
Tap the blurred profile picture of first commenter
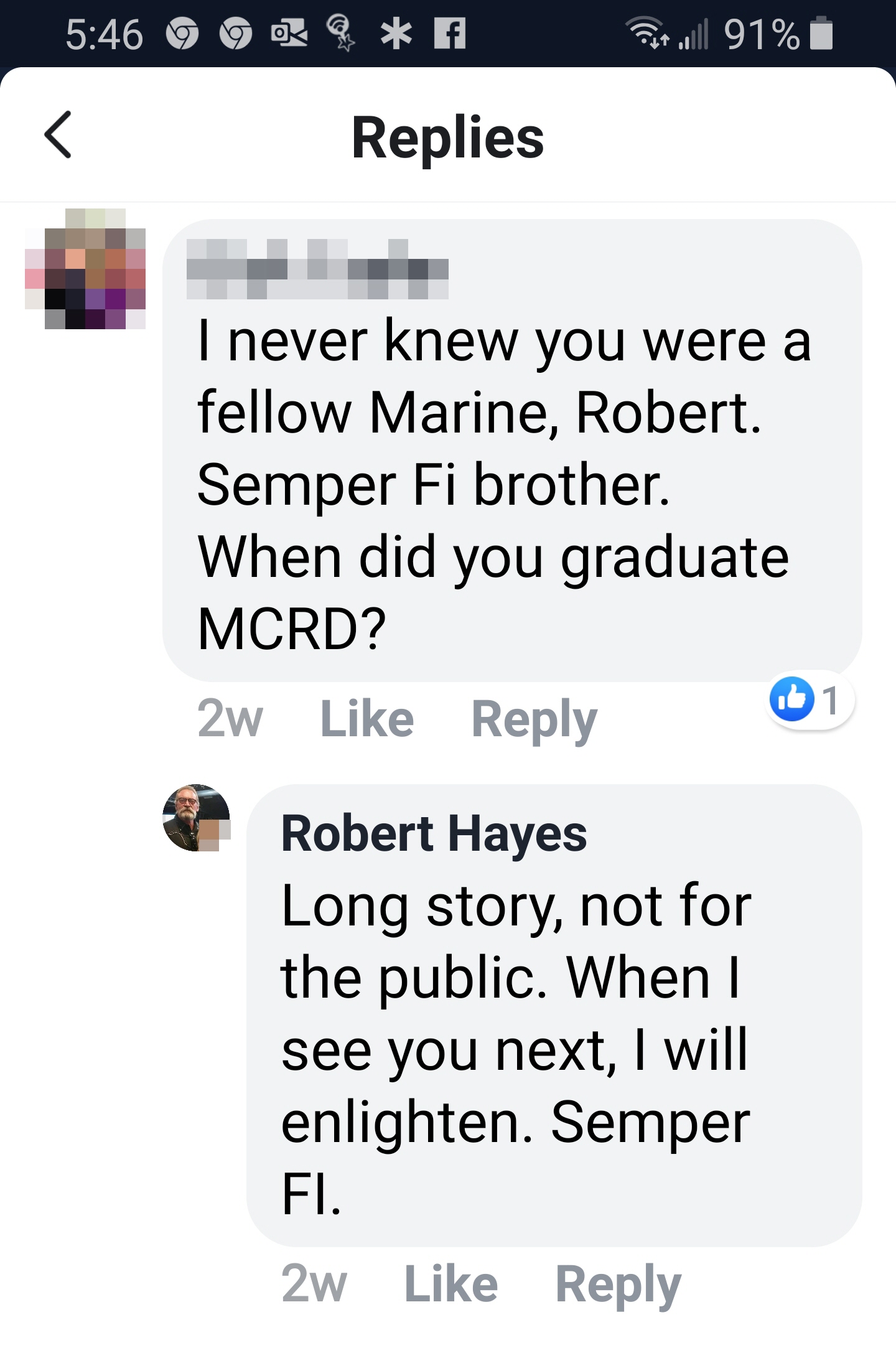pyautogui.click(x=86, y=269)
